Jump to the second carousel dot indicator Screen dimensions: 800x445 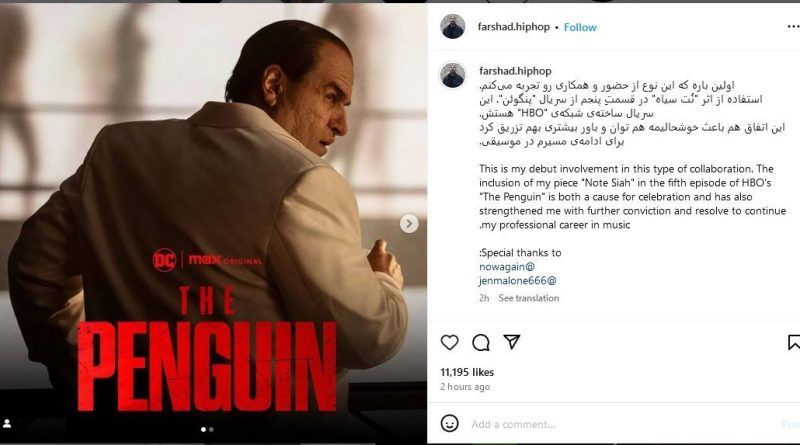click(212, 430)
